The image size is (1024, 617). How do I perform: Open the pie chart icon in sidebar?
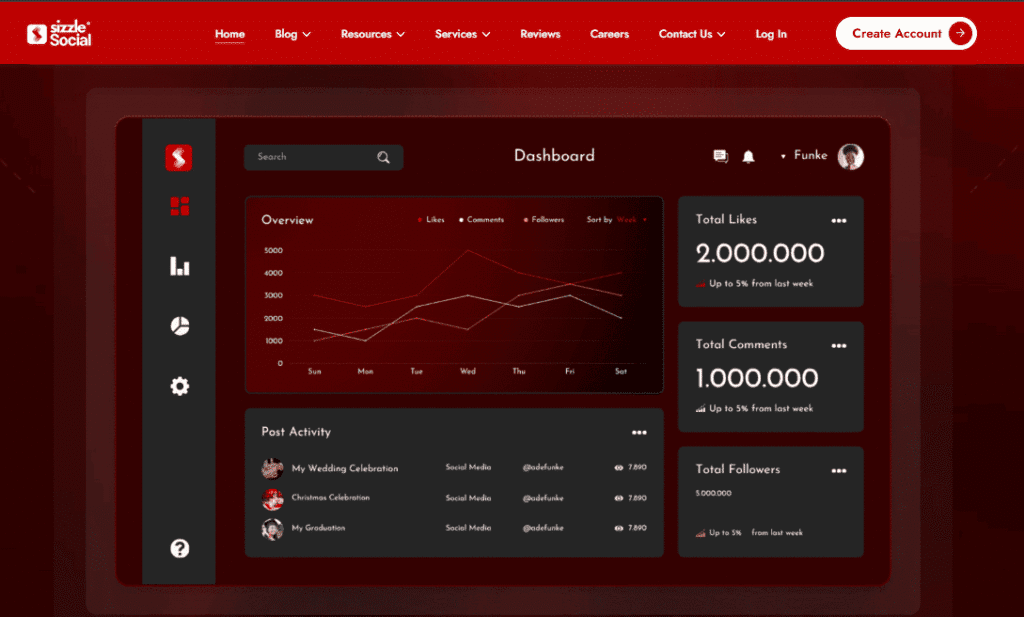pos(180,326)
